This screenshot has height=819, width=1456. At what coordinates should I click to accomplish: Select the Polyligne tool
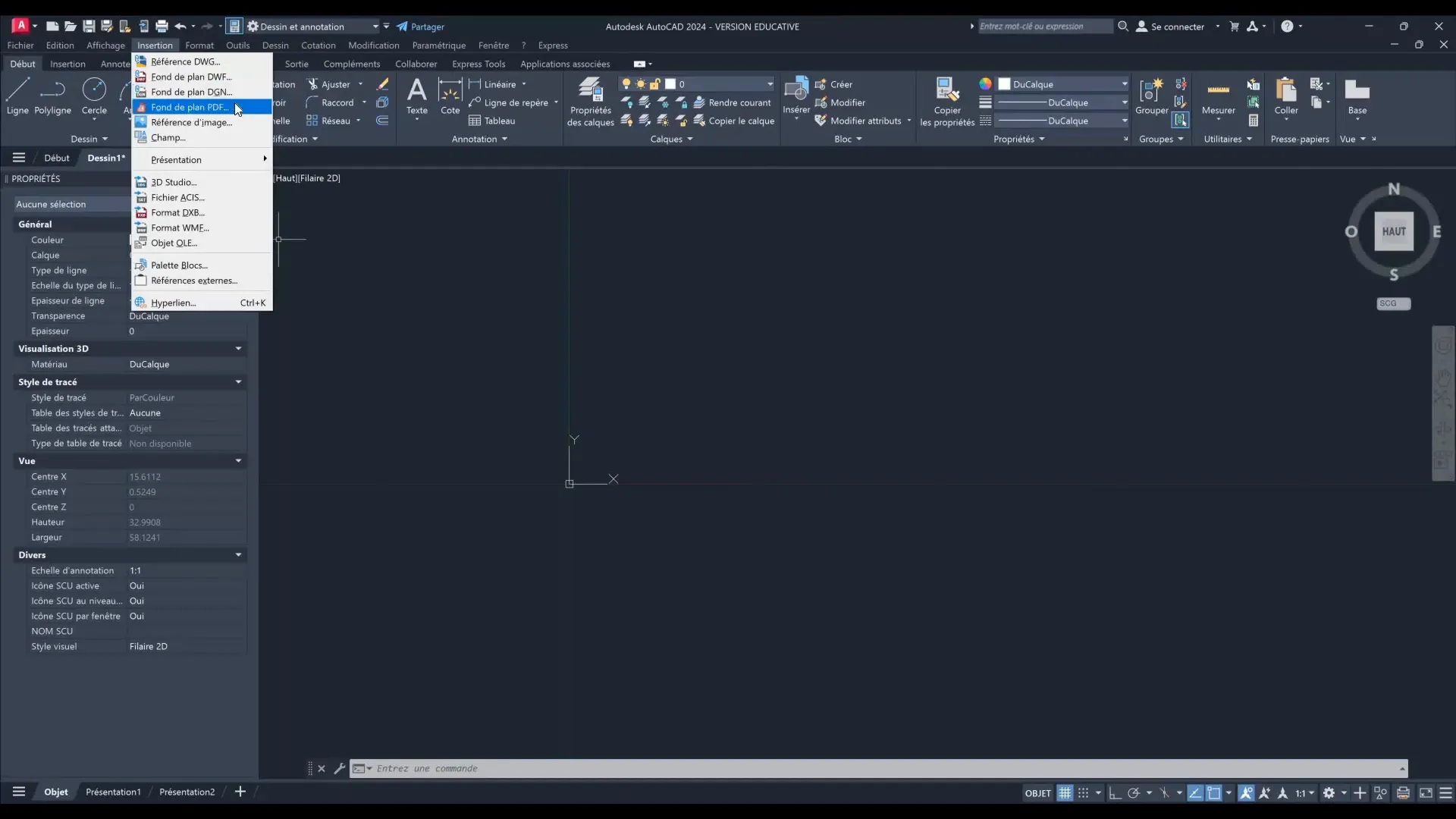click(52, 96)
